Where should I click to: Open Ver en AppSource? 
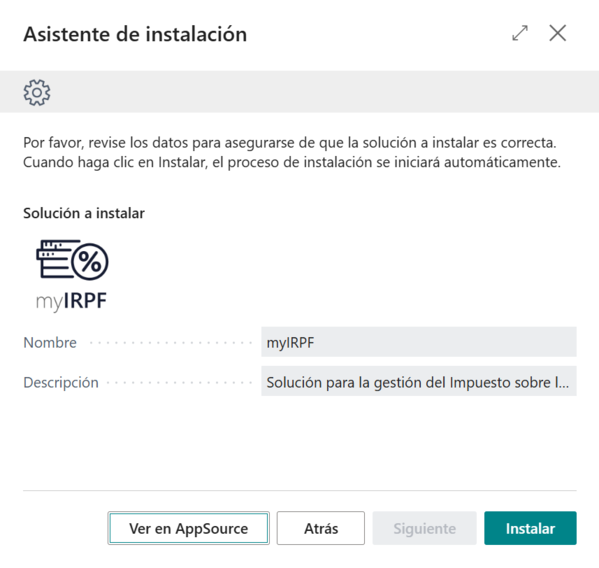pos(189,528)
